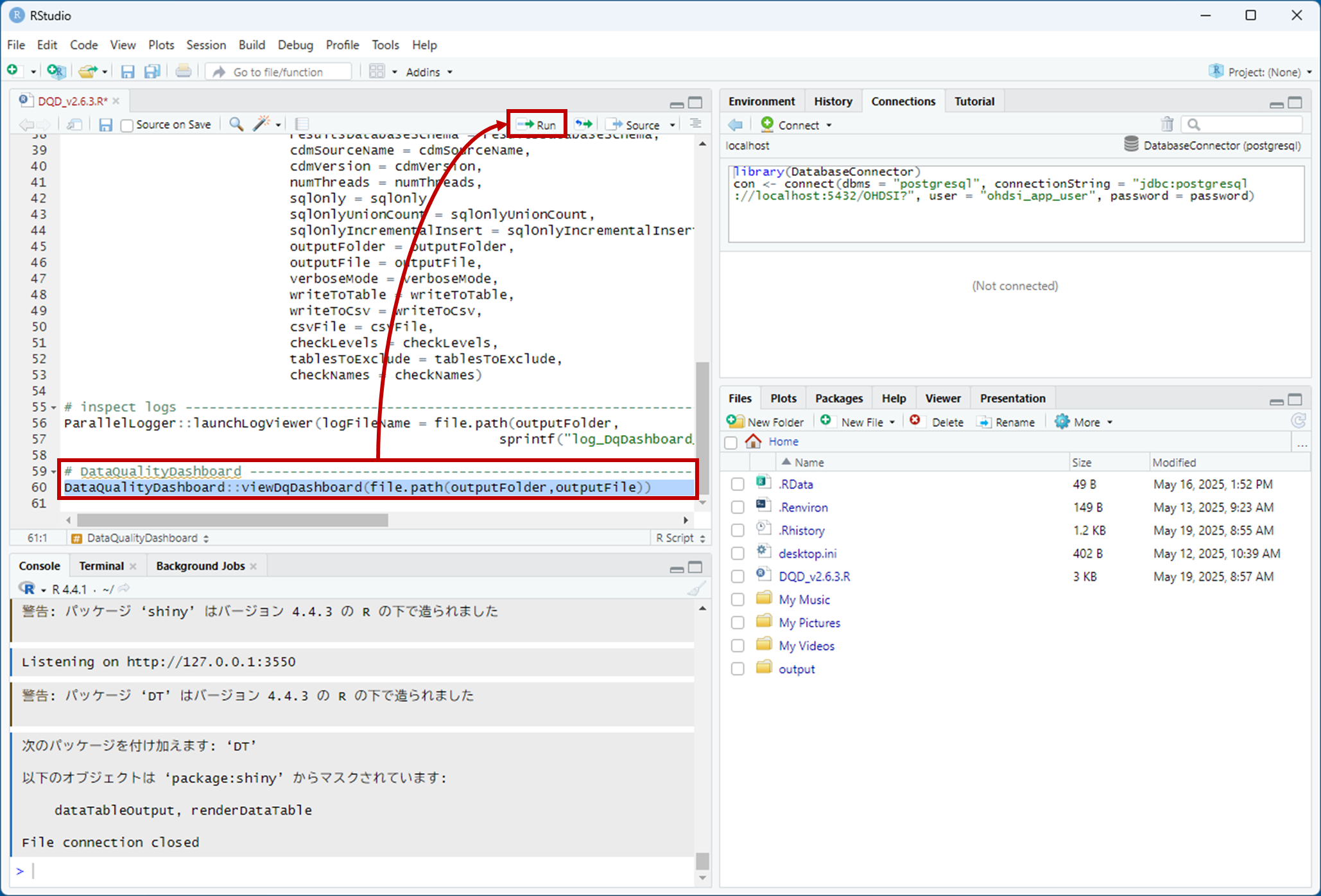
Task: Click the Clear console broom icon
Action: (696, 588)
